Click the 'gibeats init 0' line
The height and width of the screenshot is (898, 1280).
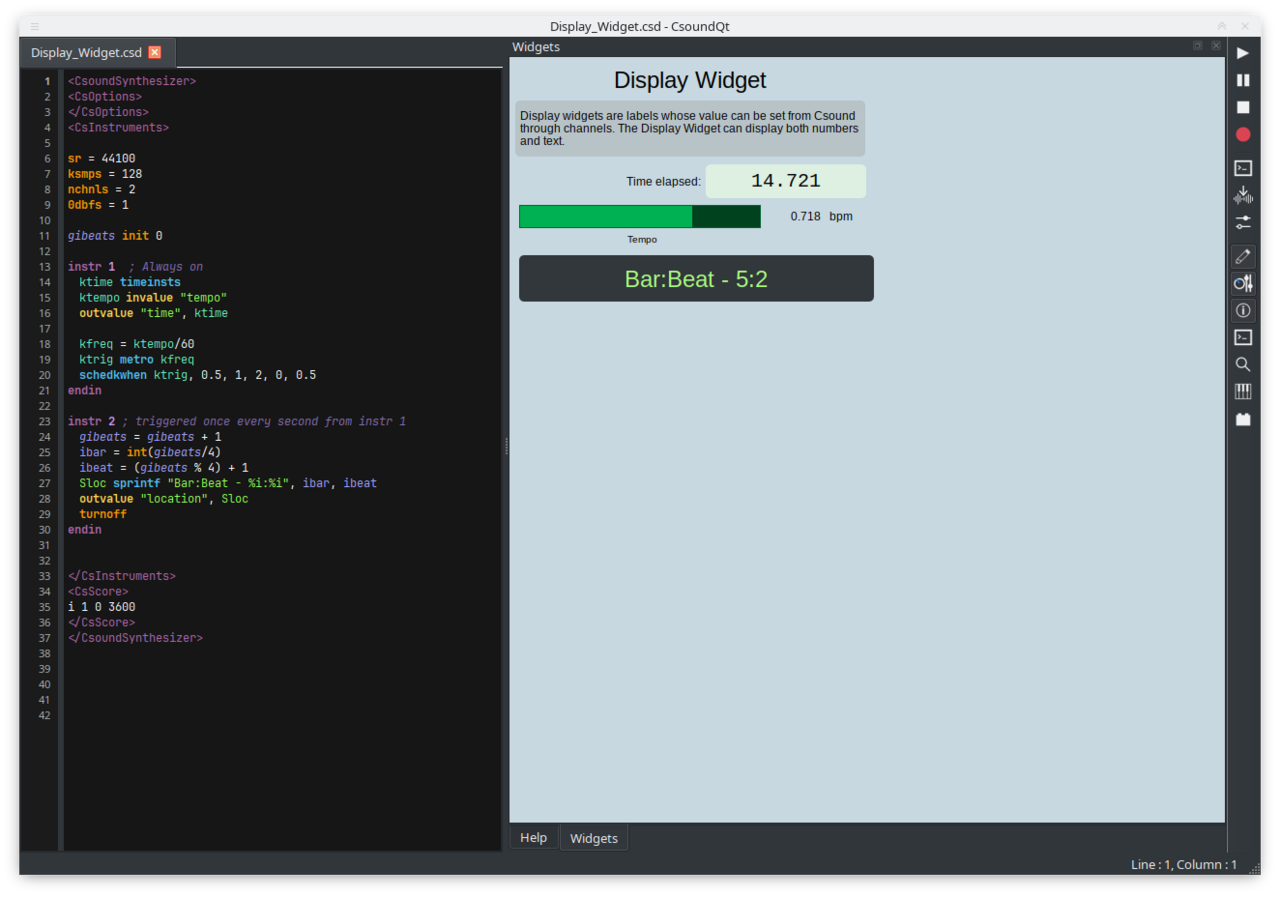click(115, 236)
